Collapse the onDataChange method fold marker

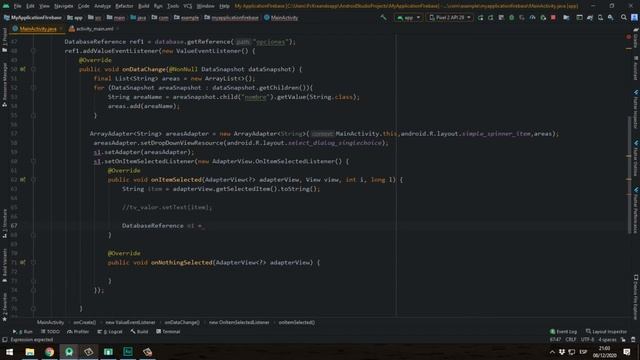tap(33, 69)
